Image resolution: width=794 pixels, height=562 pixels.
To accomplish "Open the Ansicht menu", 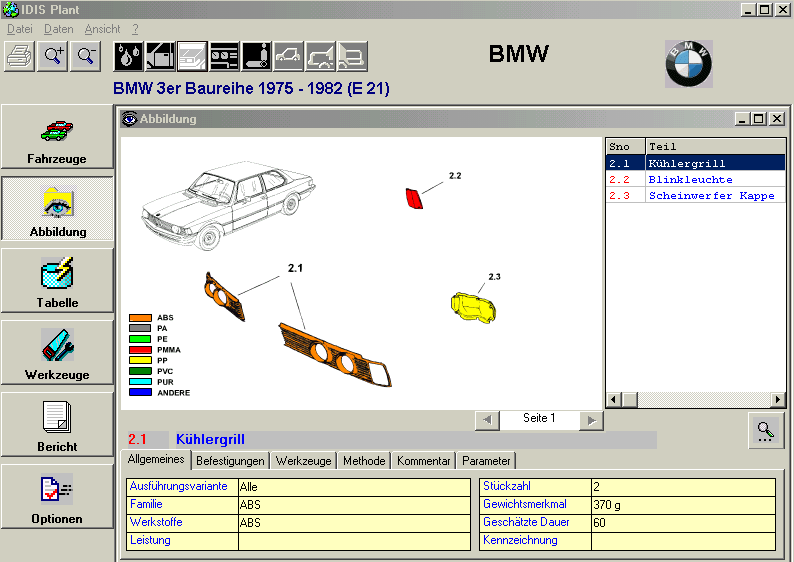I will pyautogui.click(x=102, y=29).
